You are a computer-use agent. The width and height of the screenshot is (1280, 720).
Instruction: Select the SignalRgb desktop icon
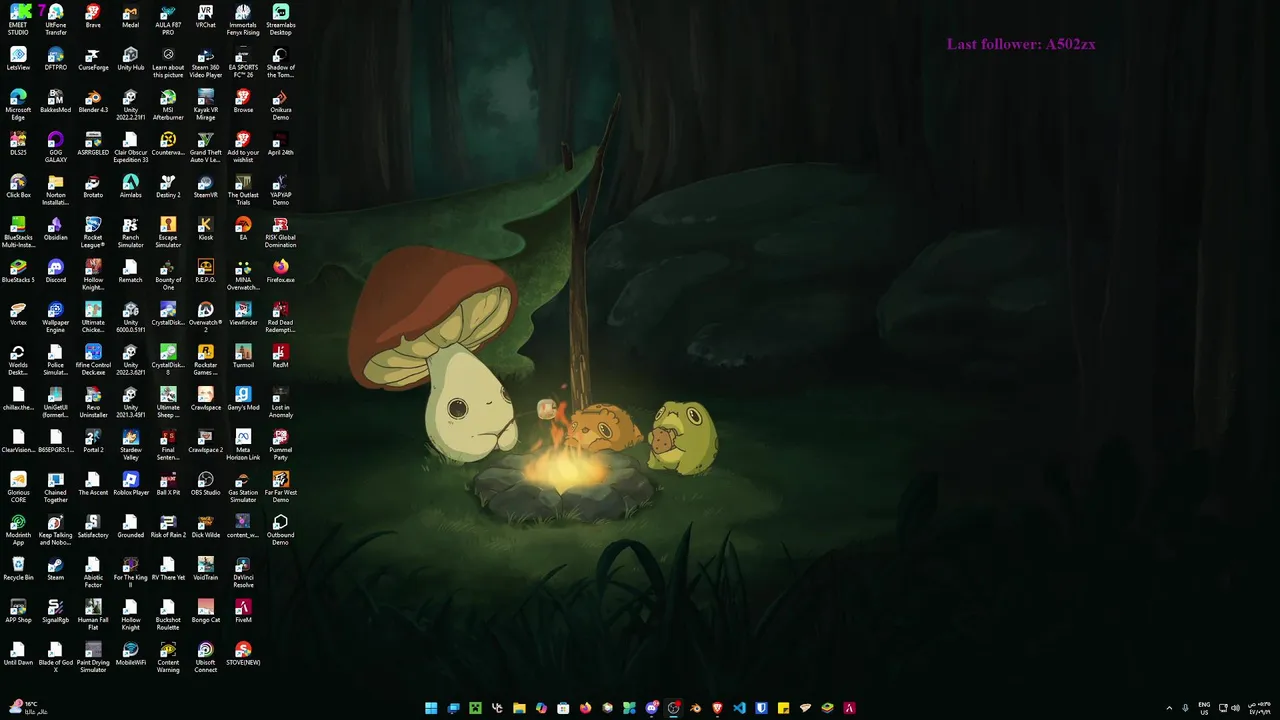(56, 612)
